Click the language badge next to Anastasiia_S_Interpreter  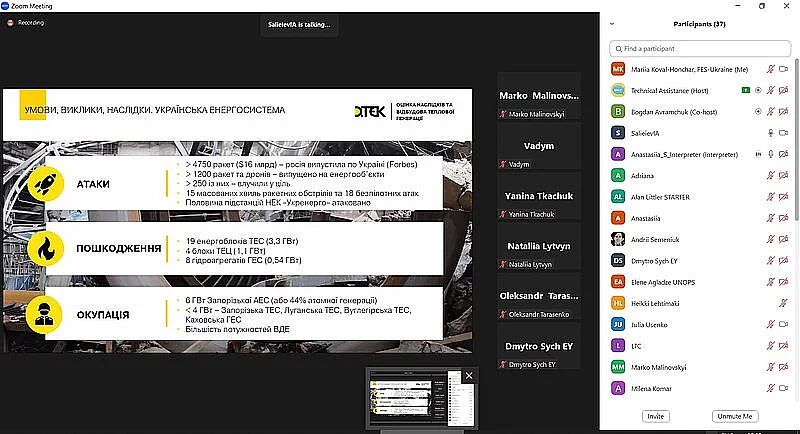(758, 154)
